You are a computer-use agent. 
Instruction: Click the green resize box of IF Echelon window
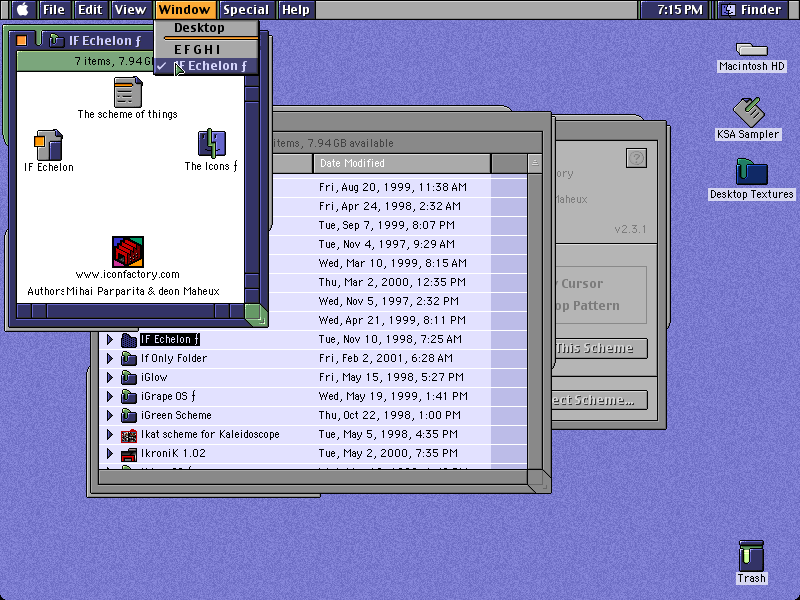256,313
